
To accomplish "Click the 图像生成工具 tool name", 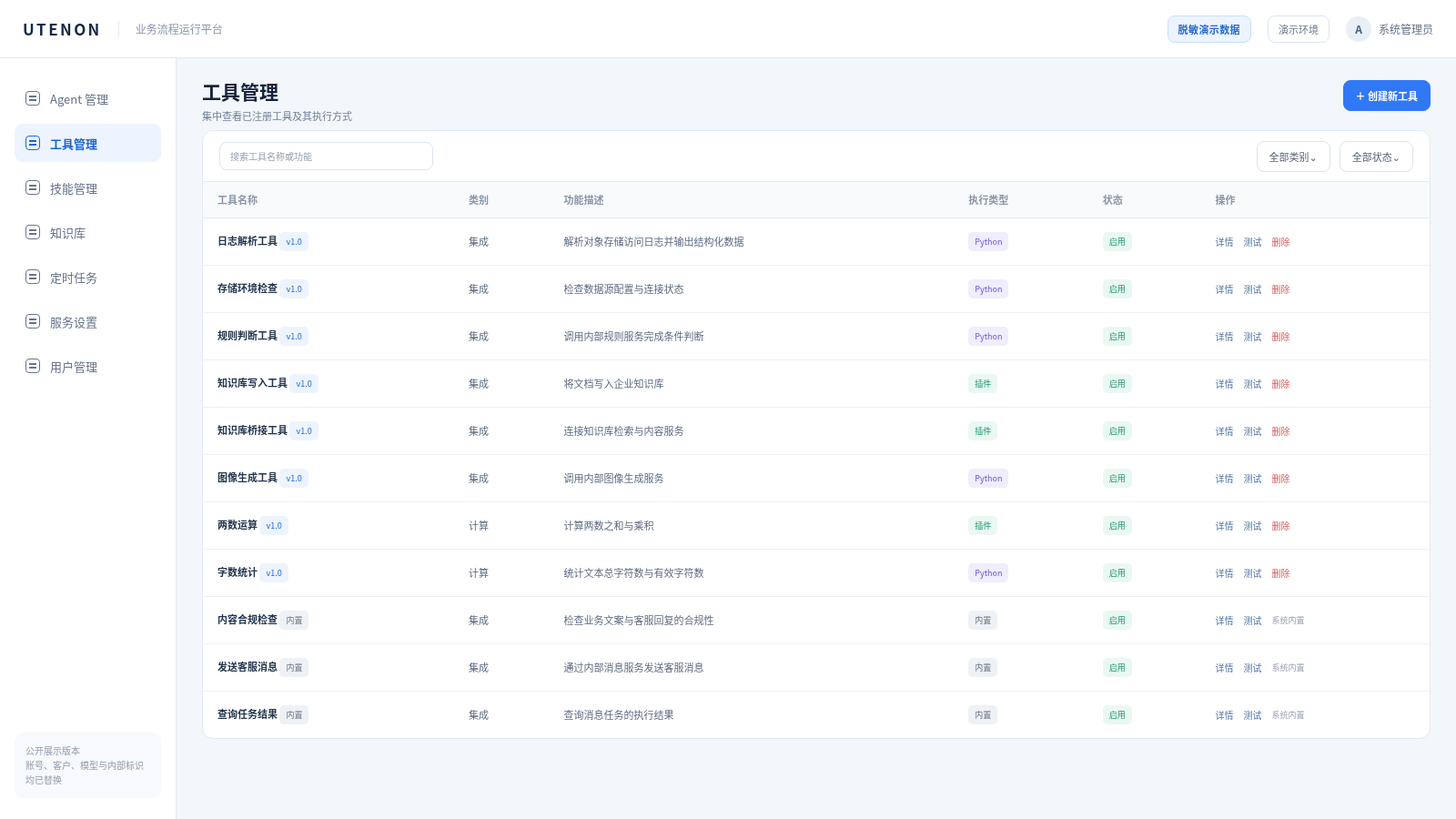I will coord(248,478).
